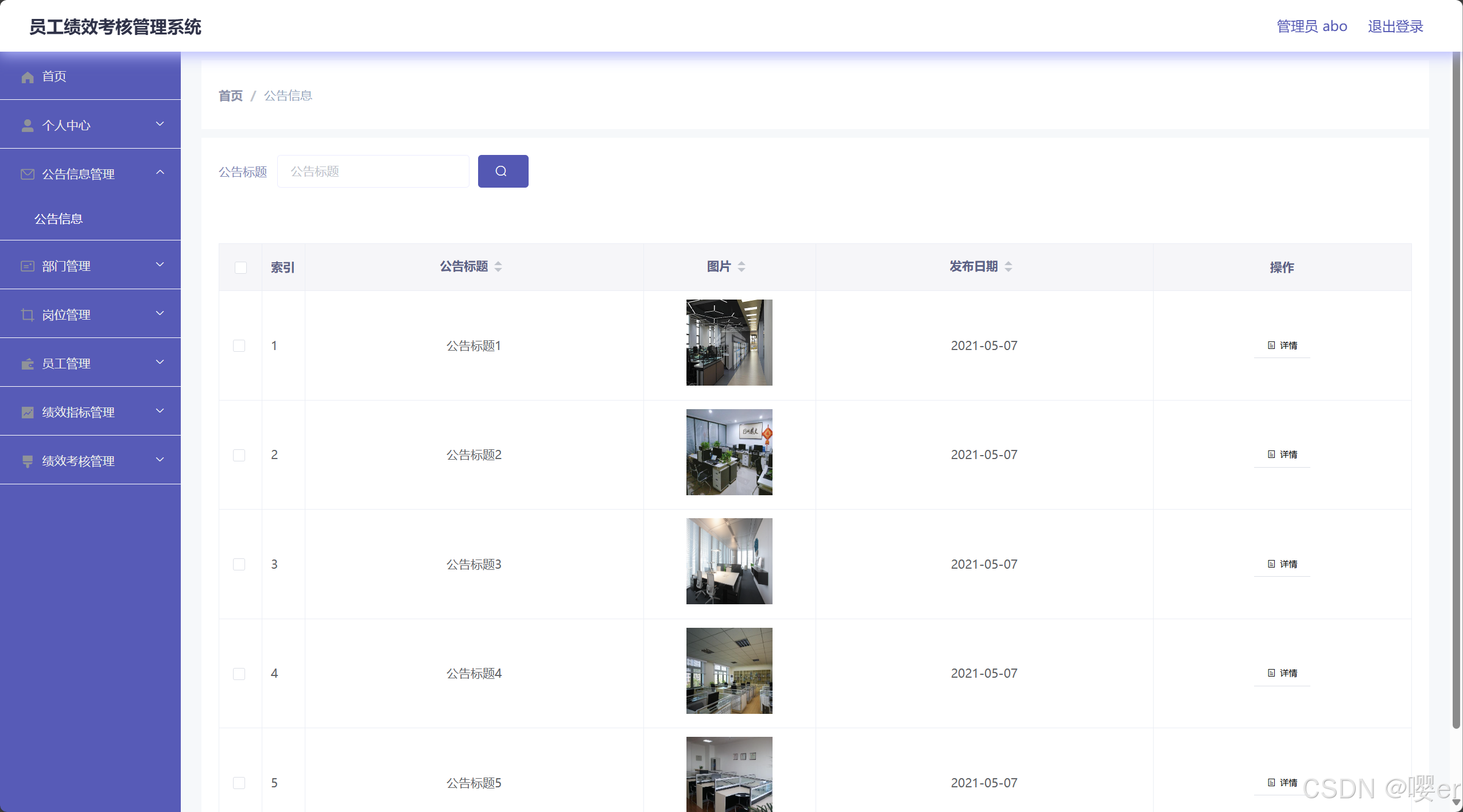Click the 绩效考核管理 sidebar icon

(27, 461)
